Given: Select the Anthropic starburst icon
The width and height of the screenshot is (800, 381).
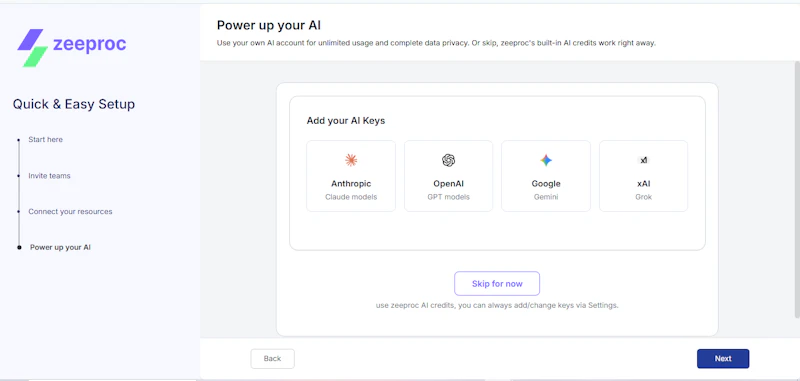Looking at the screenshot, I should point(351,160).
